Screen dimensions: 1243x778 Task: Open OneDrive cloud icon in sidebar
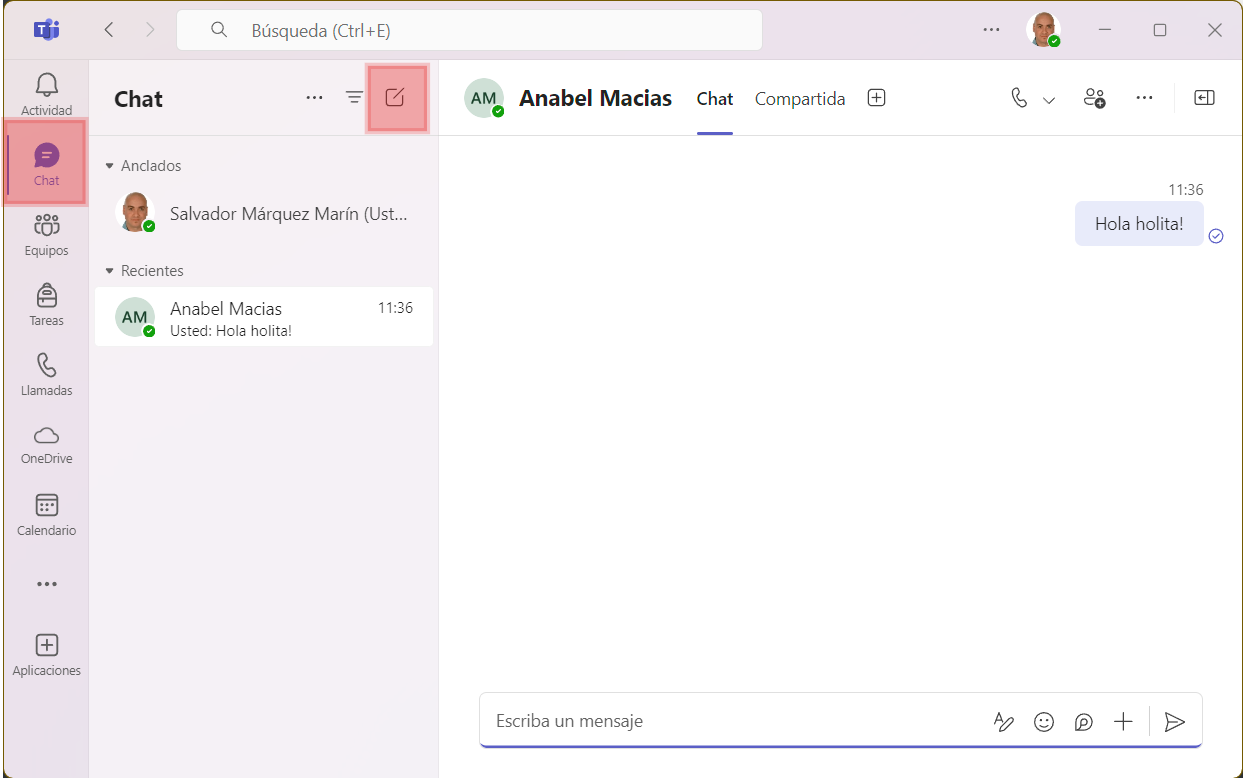tap(46, 444)
